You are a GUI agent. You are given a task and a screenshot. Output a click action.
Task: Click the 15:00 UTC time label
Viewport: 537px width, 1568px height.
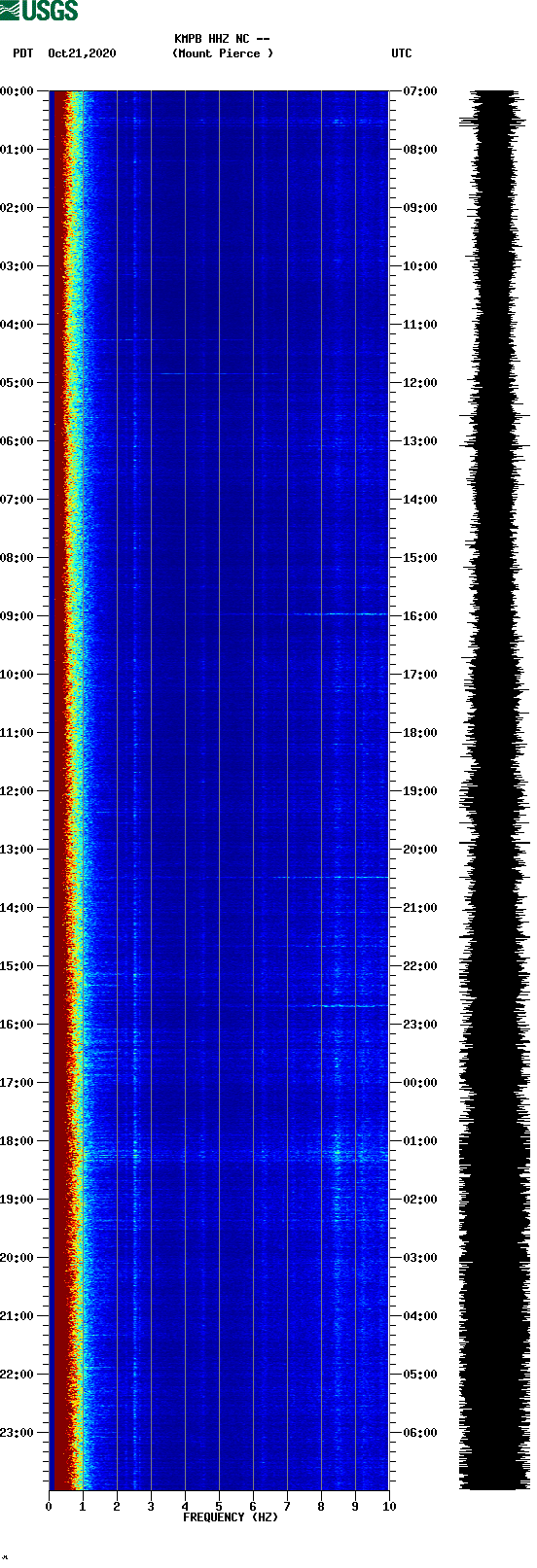(x=420, y=558)
